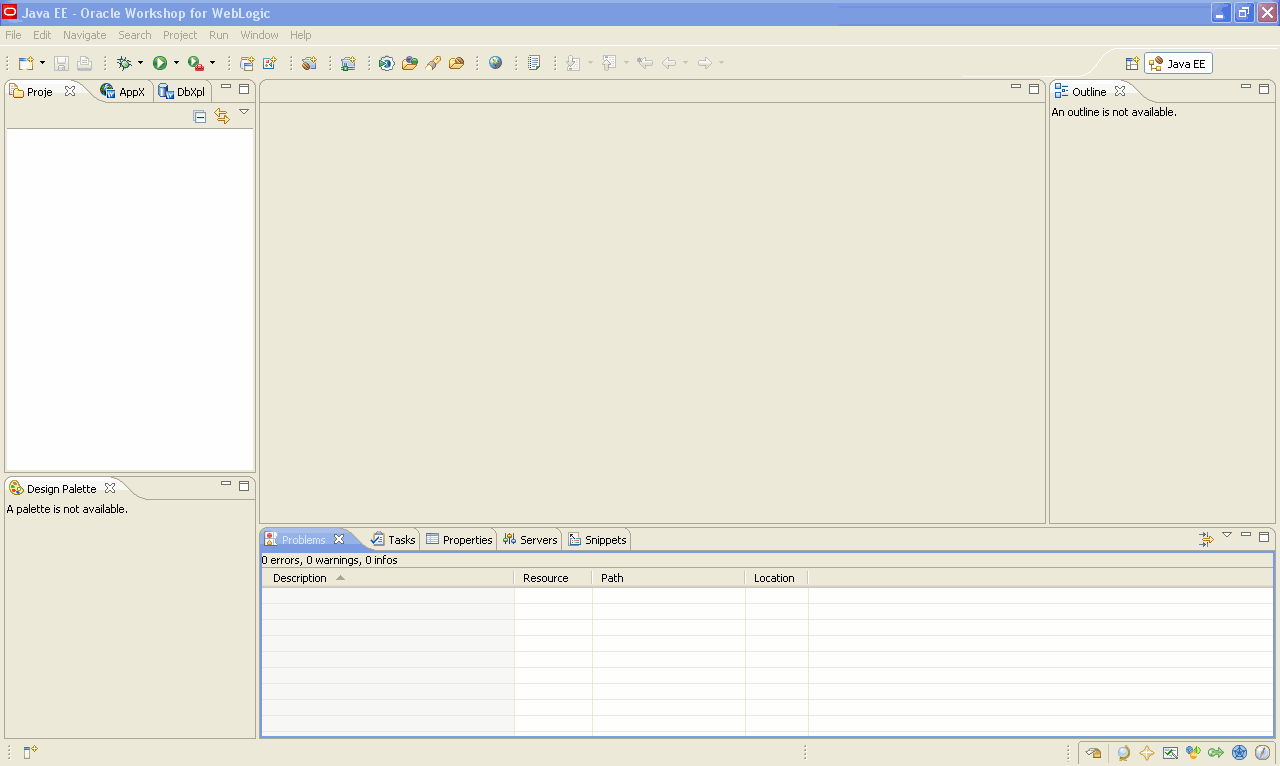Close the Problems tab
Screen dimensions: 1280x766
click(339, 539)
